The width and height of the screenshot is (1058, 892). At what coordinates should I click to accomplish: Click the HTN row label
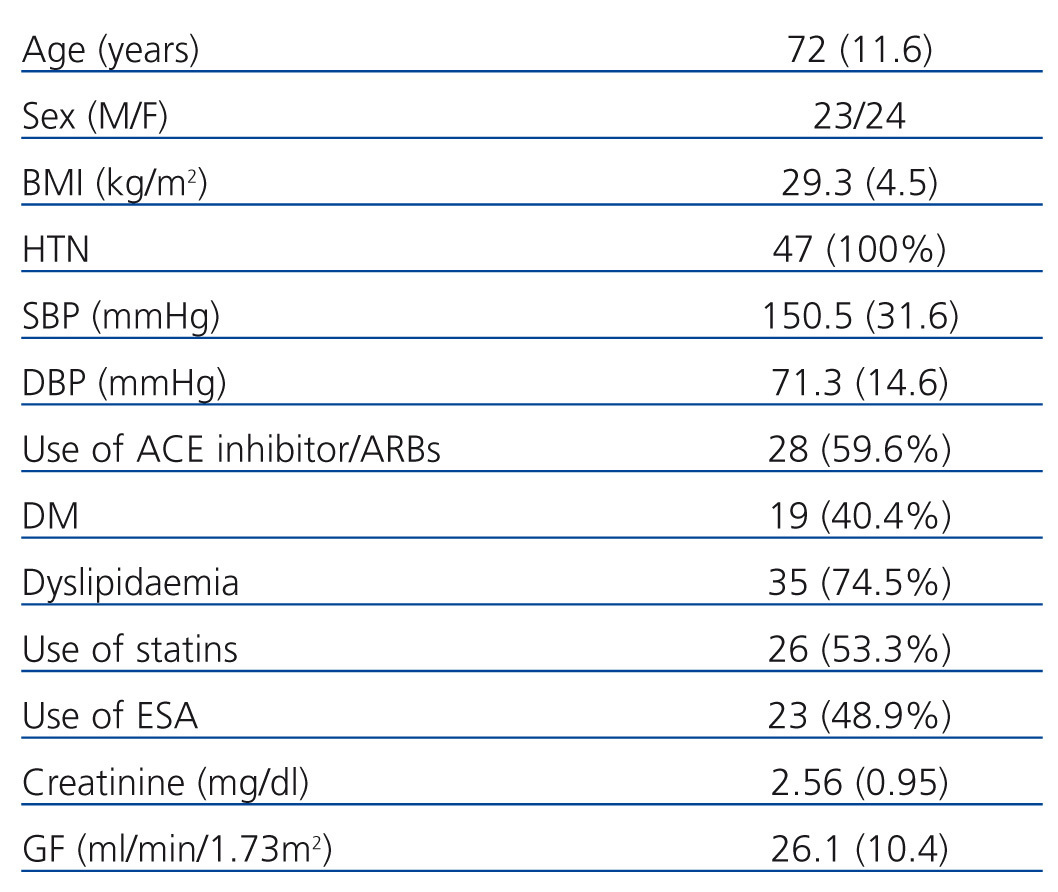(56, 249)
